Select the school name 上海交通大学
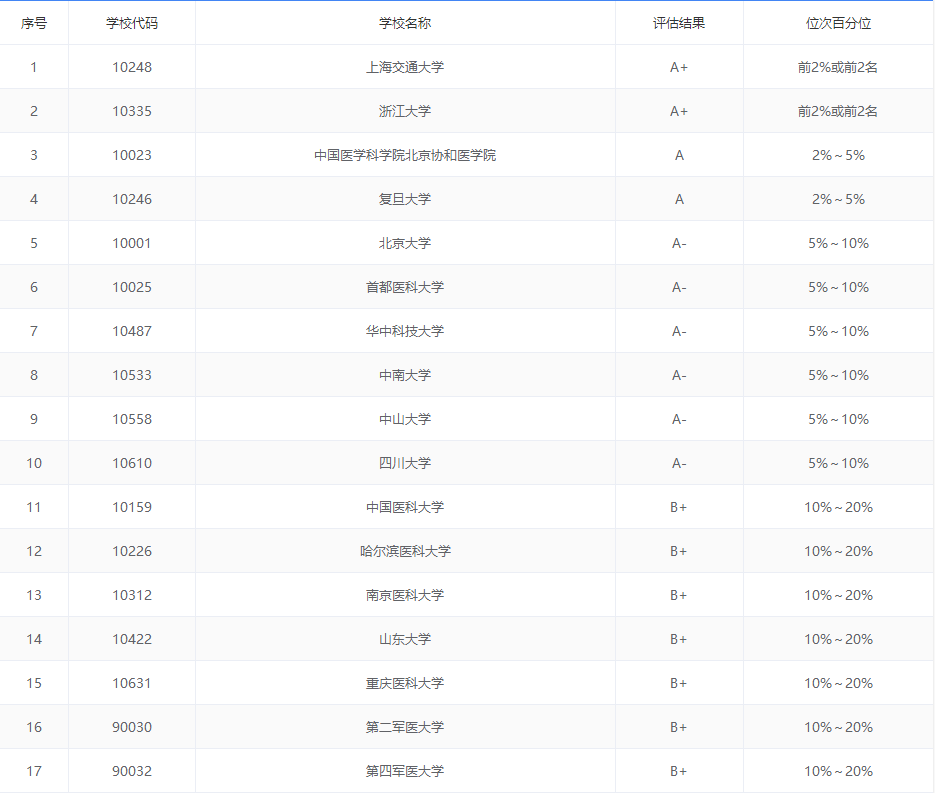The image size is (935, 793). pos(405,67)
